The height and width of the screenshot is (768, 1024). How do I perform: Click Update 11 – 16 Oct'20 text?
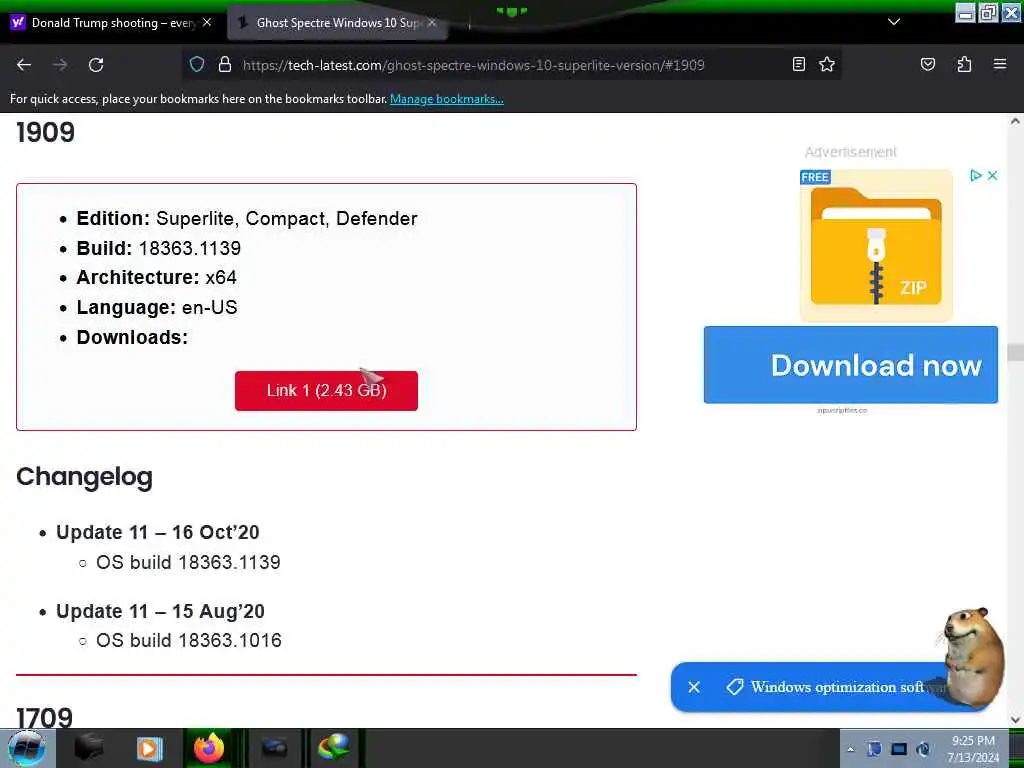pos(157,532)
